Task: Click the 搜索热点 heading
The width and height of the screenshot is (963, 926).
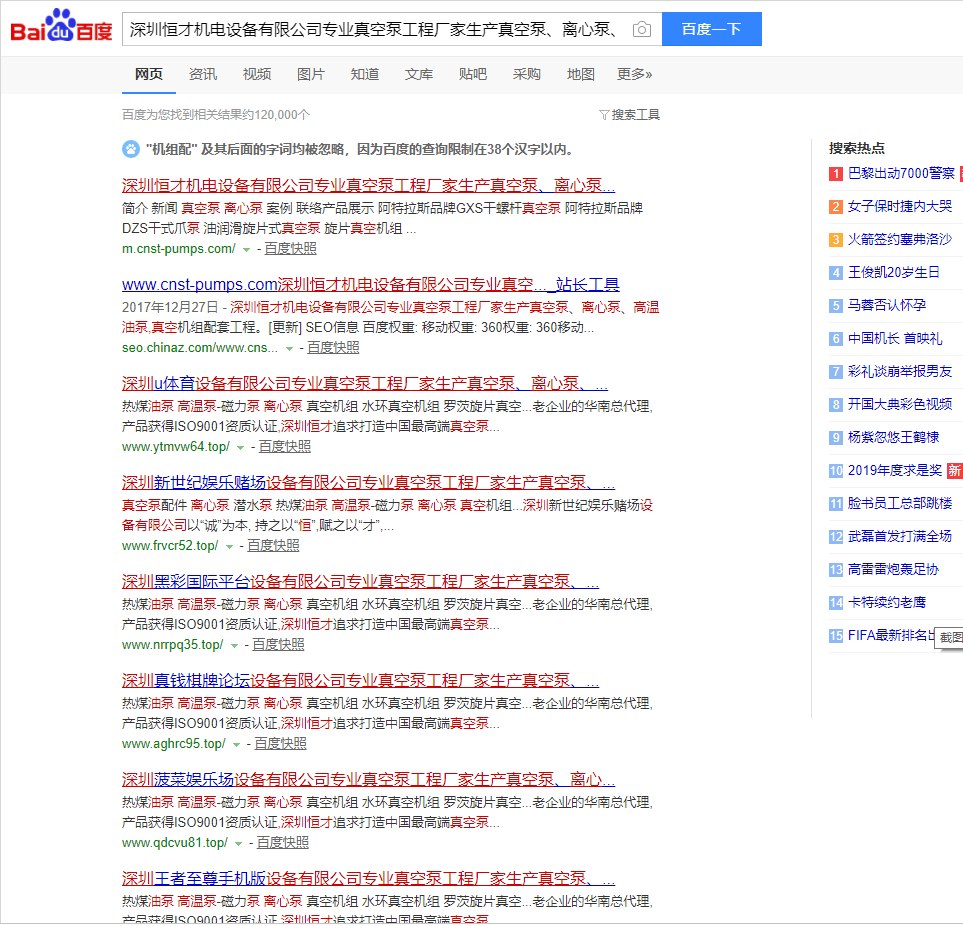Action: [x=857, y=148]
